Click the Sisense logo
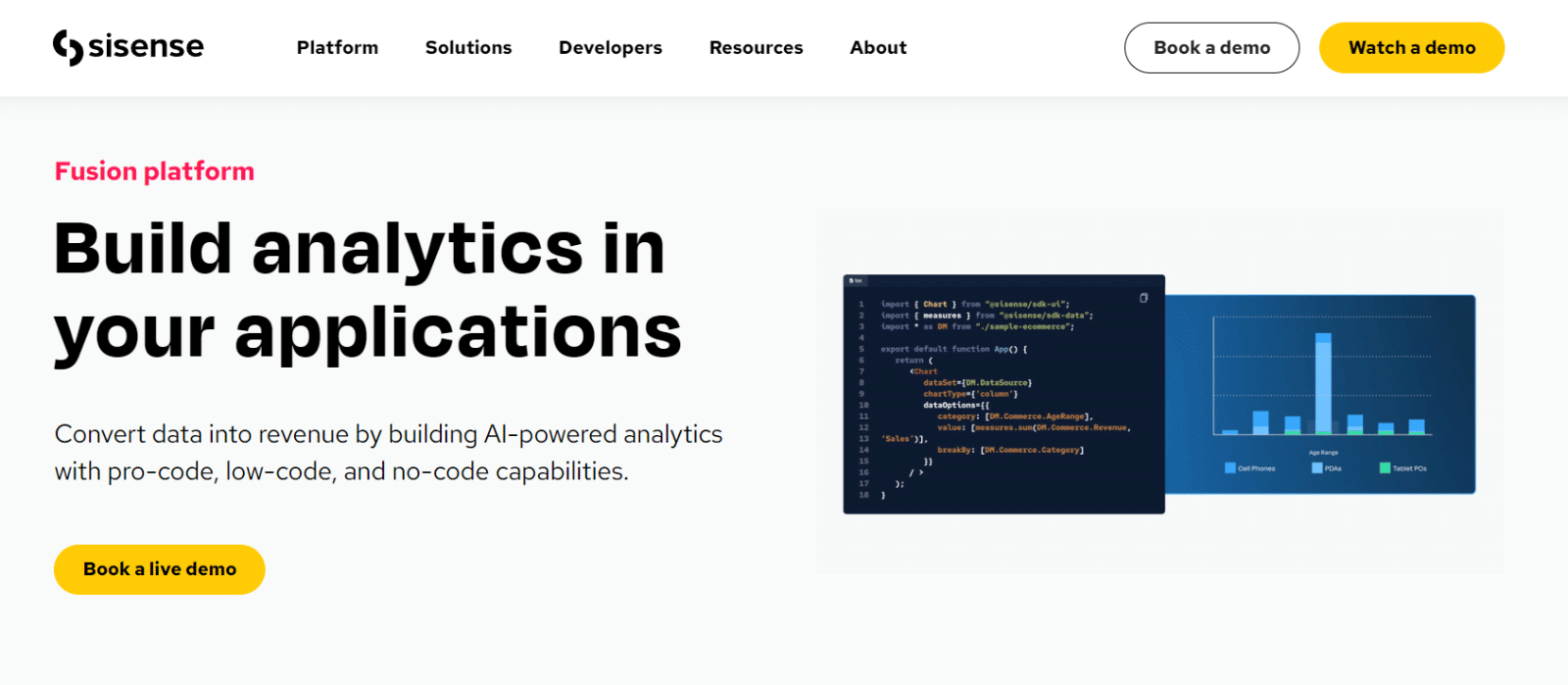This screenshot has height=685, width=1568. coord(128,47)
